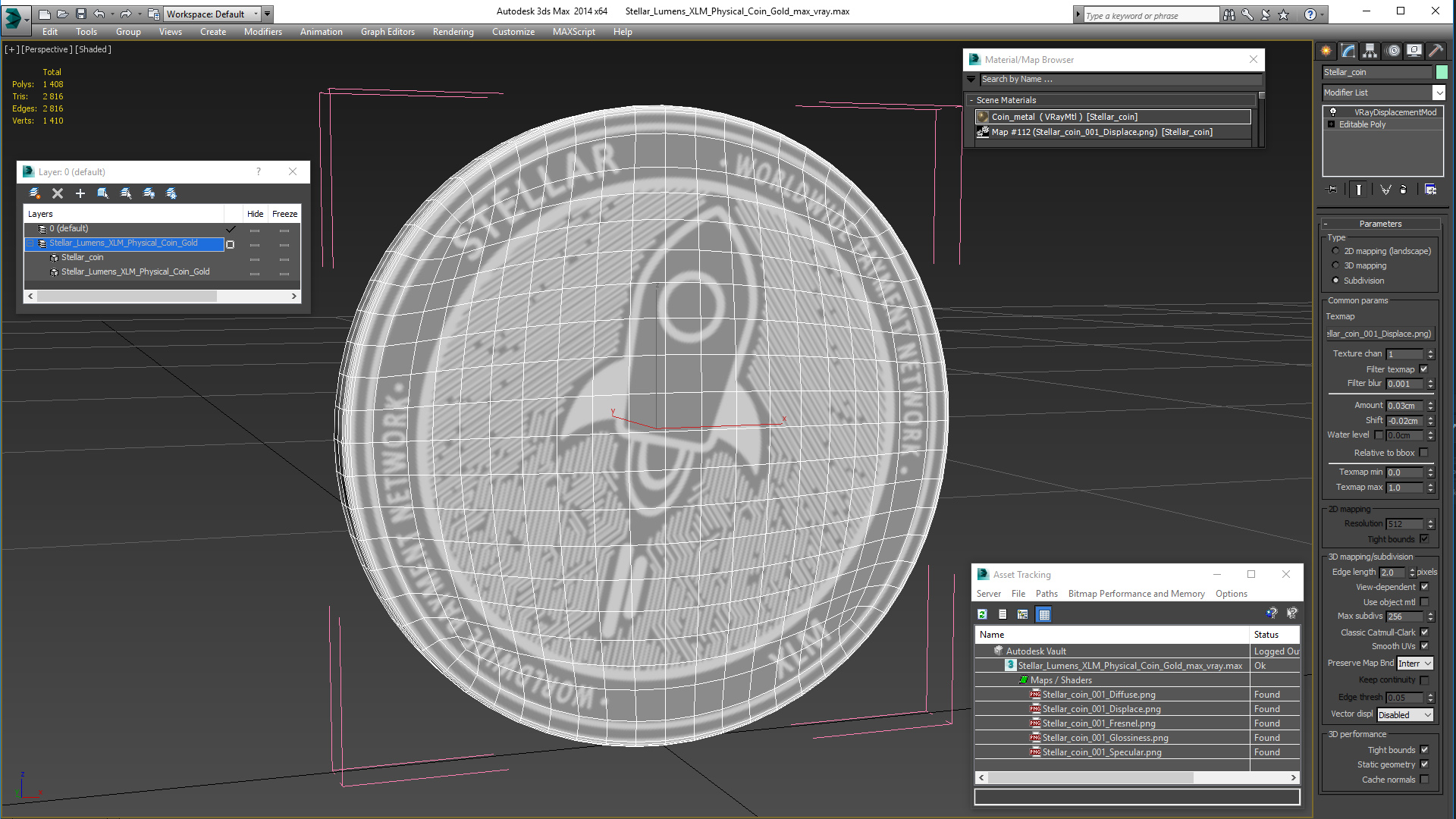Click Highlight Selected Objects' Layers icon
This screenshot has height=819, width=1456.
pyautogui.click(x=126, y=193)
